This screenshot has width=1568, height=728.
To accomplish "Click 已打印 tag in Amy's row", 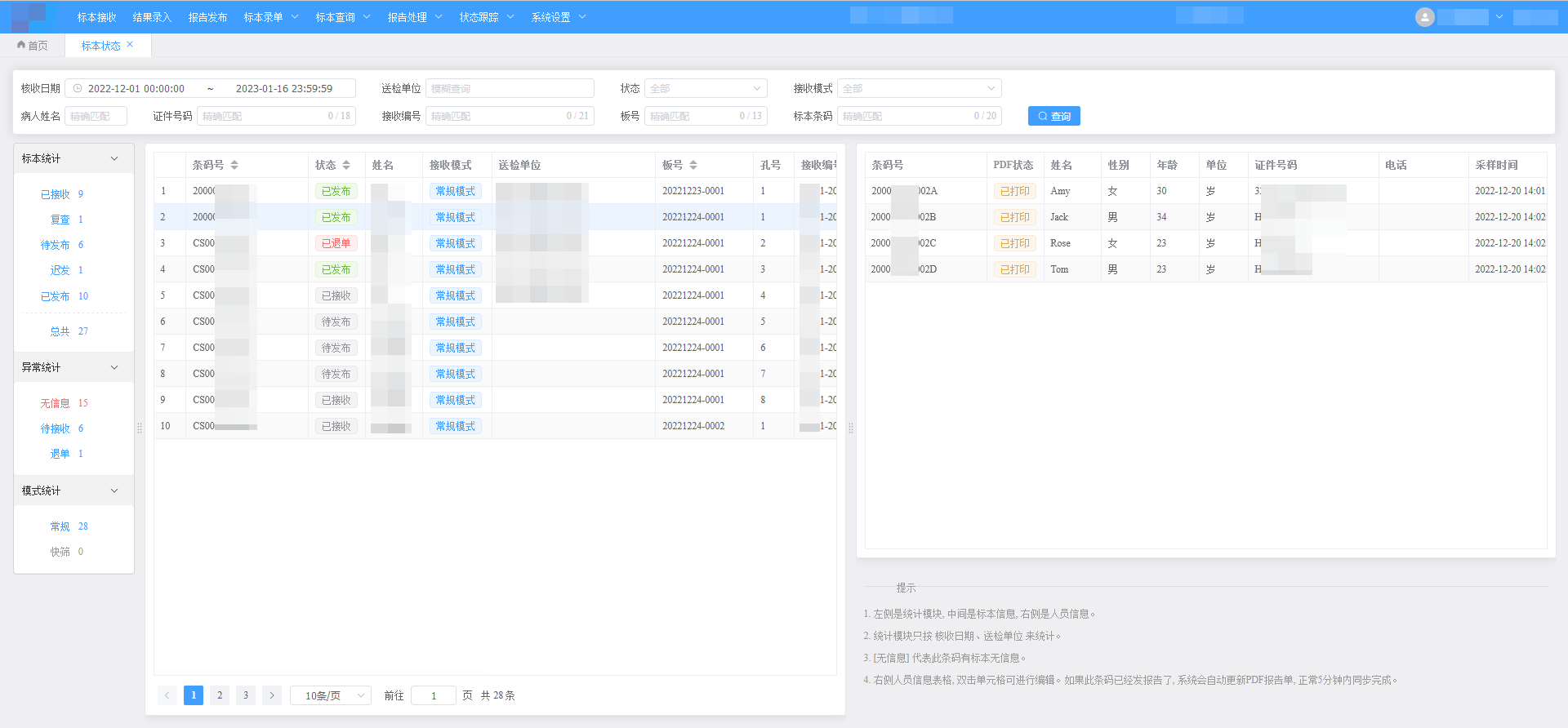I will click(x=1015, y=191).
